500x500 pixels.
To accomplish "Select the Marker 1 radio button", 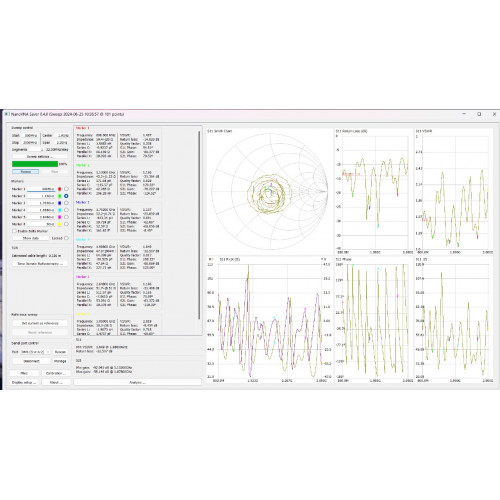I will pos(66,189).
